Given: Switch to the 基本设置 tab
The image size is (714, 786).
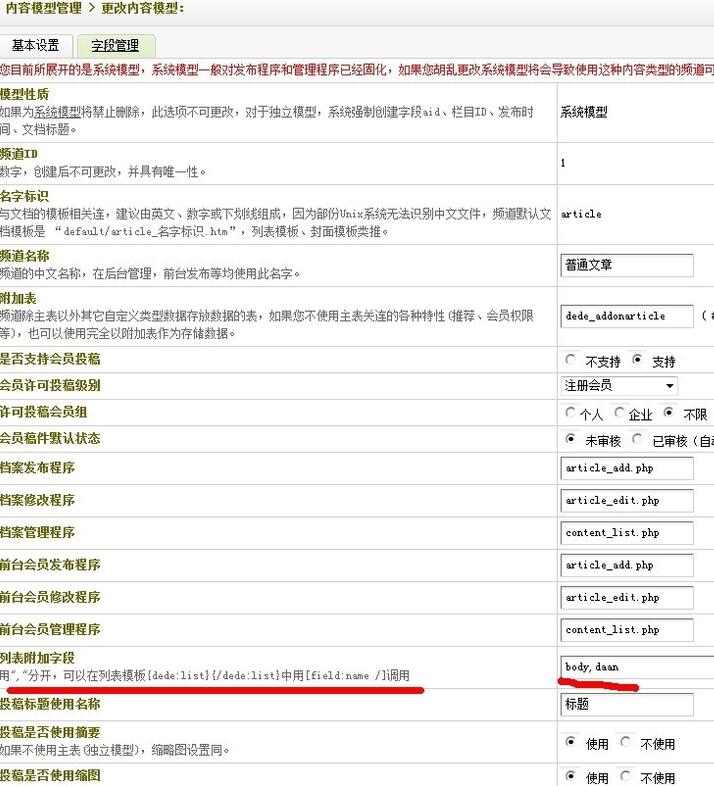Looking at the screenshot, I should [x=36, y=46].
